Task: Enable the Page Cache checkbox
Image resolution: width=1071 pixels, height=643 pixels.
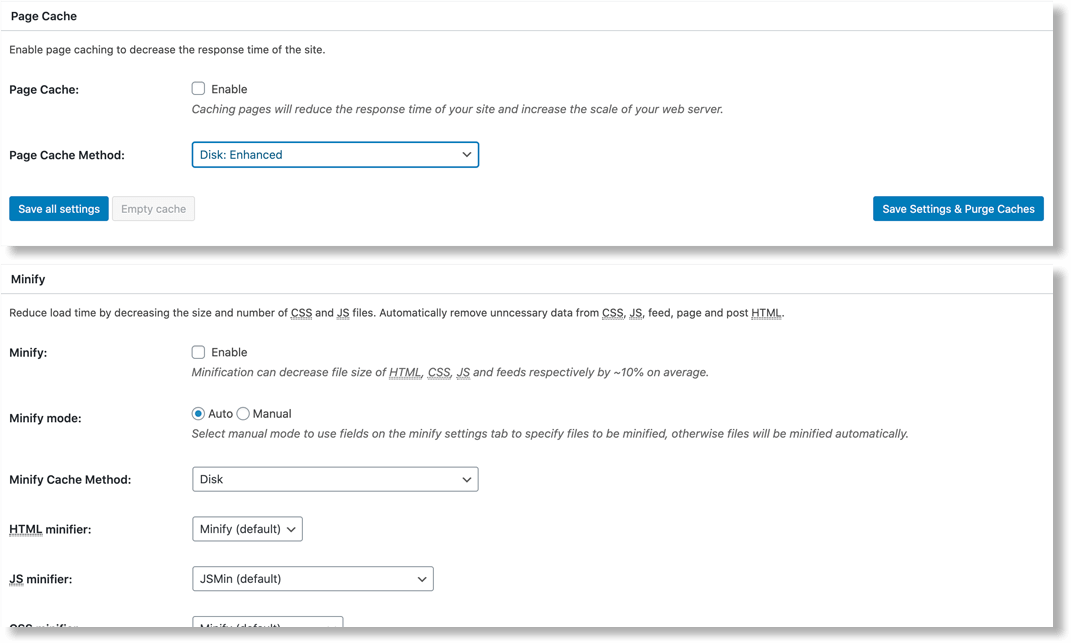Action: 198,88
